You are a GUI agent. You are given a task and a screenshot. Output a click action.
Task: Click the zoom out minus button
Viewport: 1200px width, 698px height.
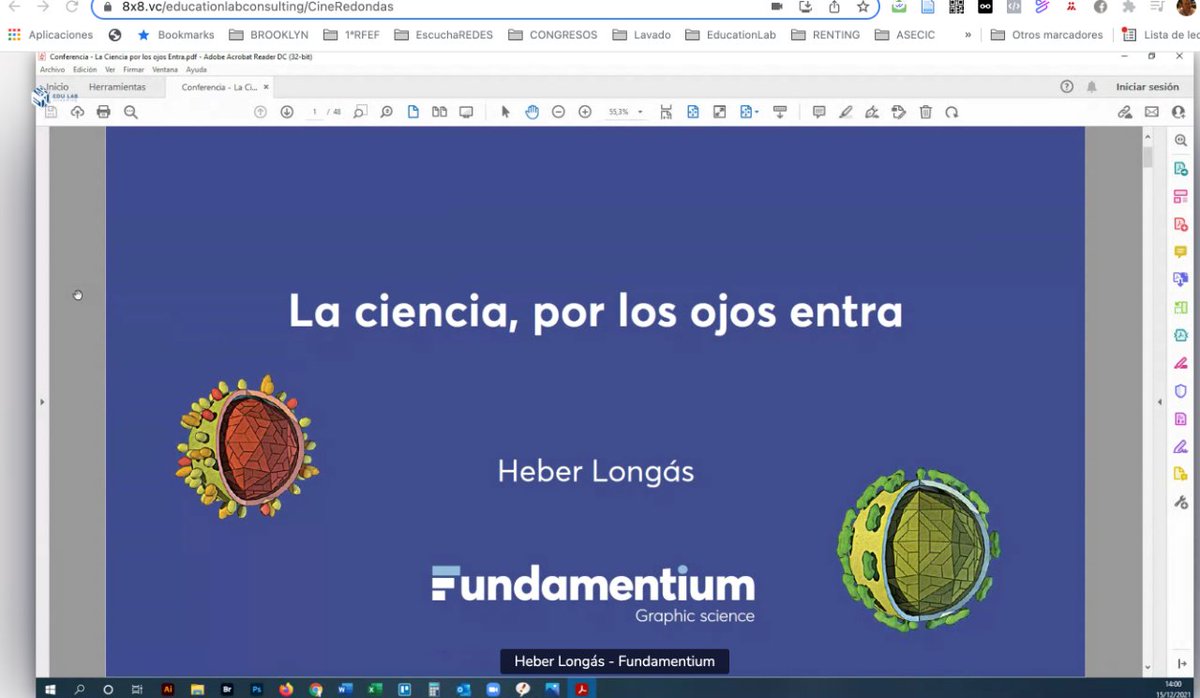click(558, 112)
